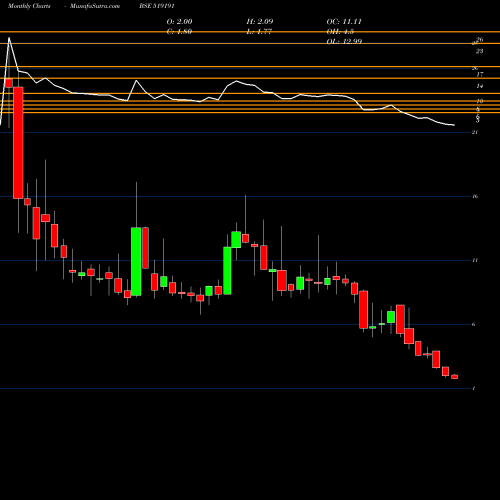Click the price axis label '11'
This screenshot has width=500, height=500.
pos(475,260)
